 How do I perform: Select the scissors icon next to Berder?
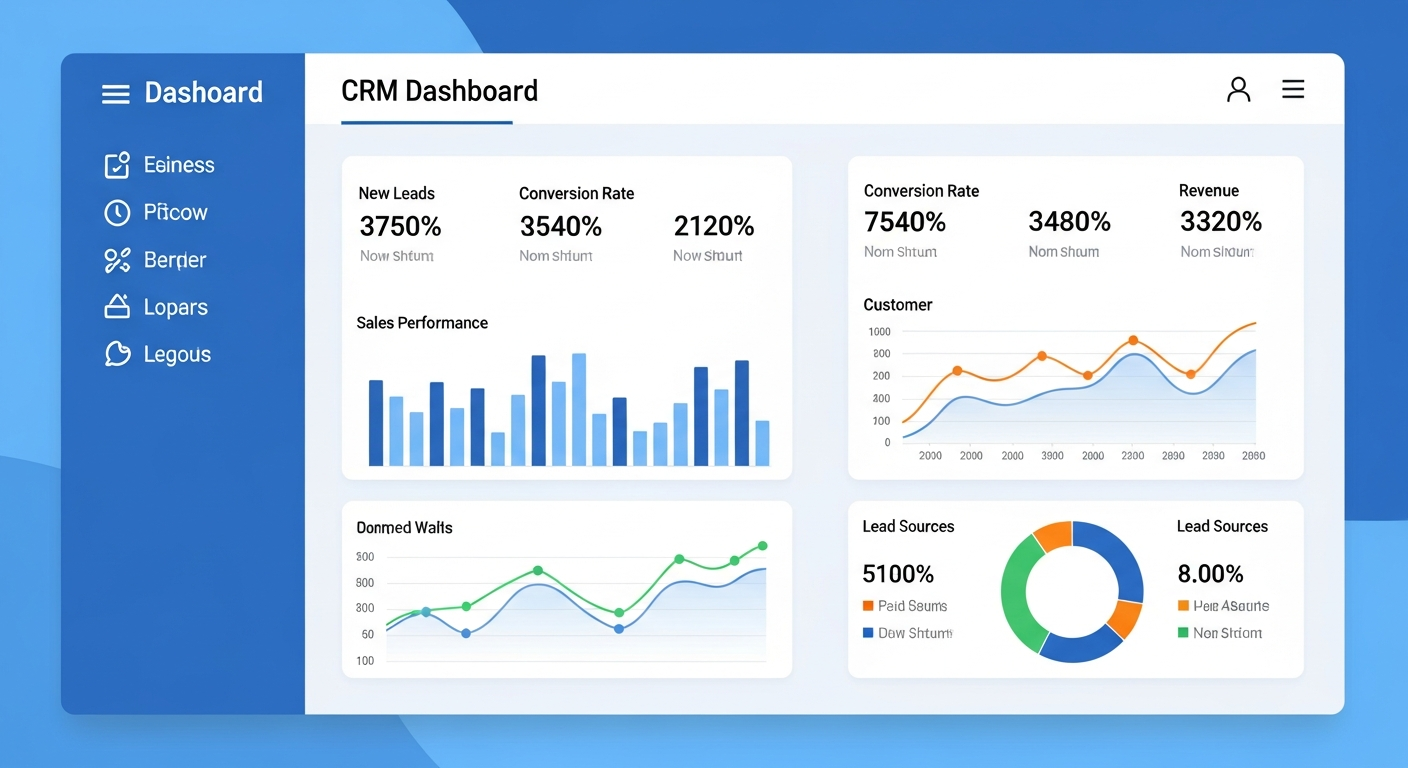(116, 260)
